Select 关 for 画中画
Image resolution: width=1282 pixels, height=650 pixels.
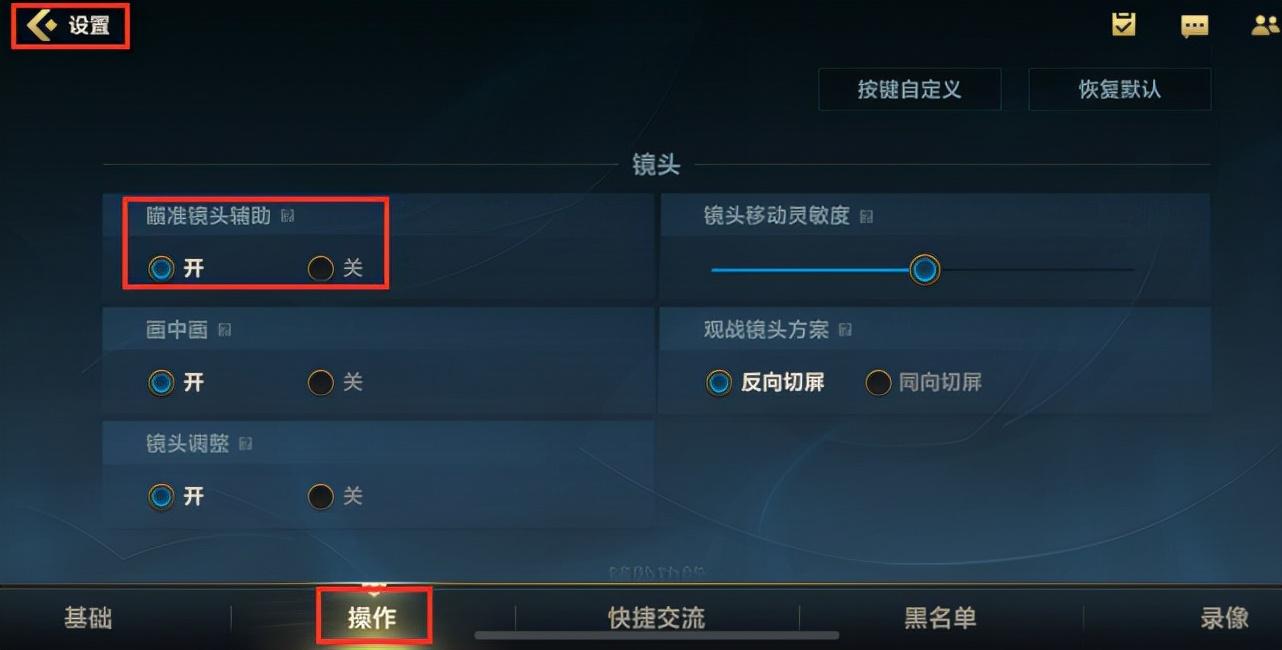pyautogui.click(x=334, y=383)
